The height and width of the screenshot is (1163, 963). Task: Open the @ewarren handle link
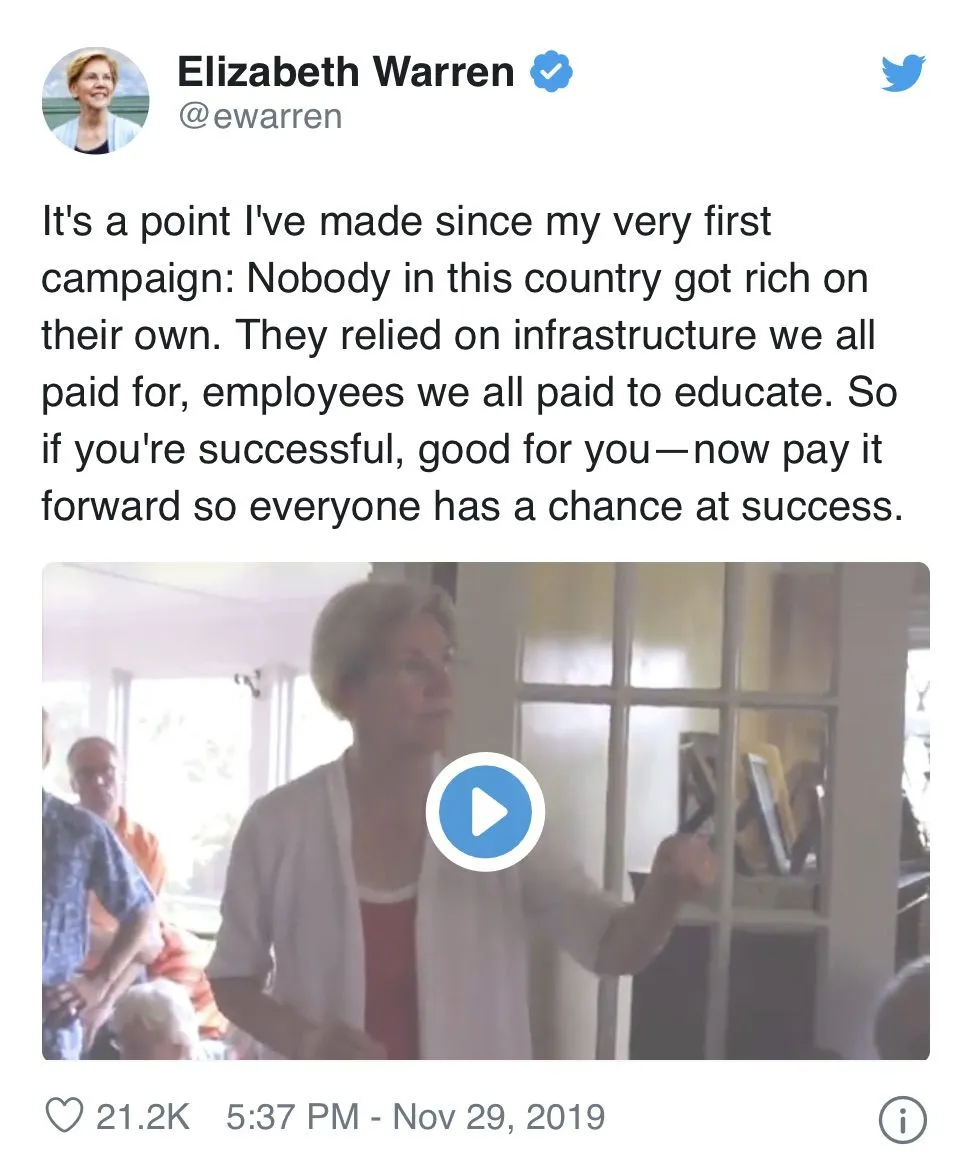(260, 117)
